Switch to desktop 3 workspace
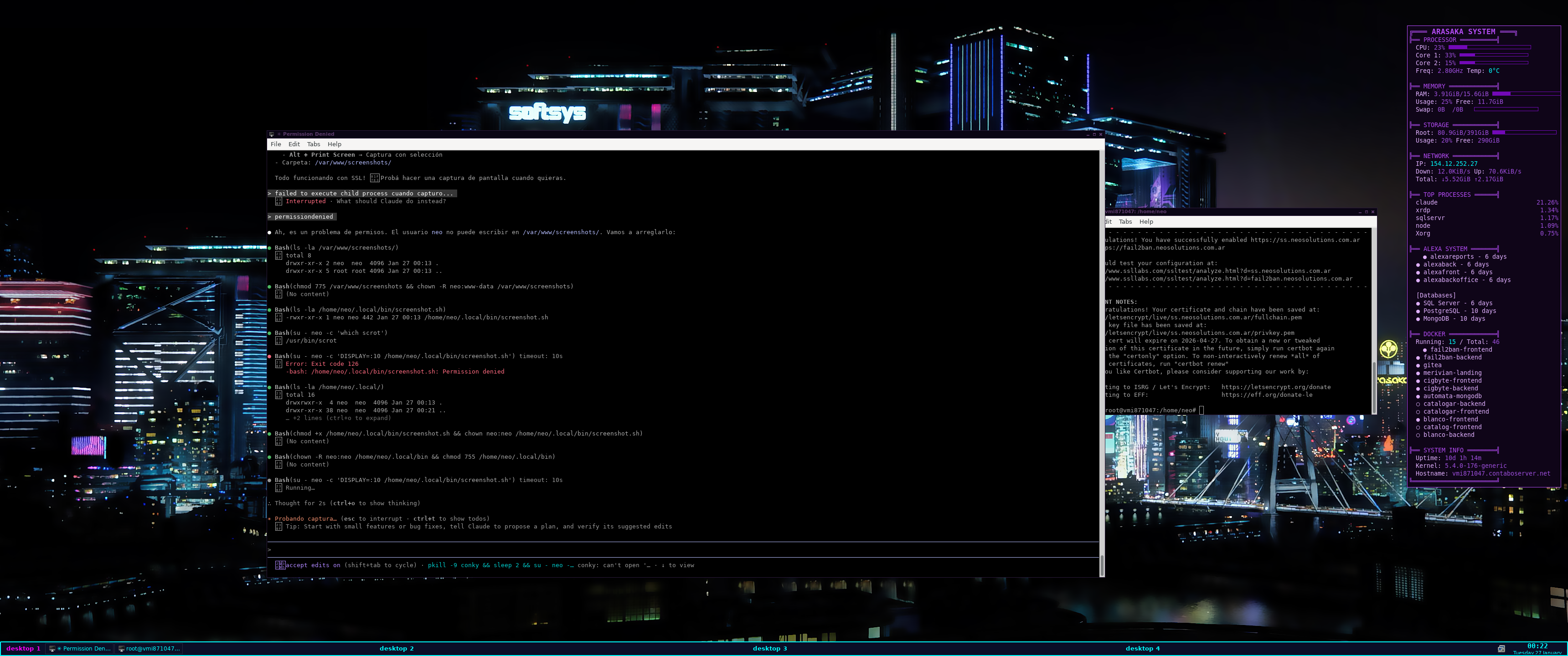This screenshot has width=1568, height=656. point(769,649)
